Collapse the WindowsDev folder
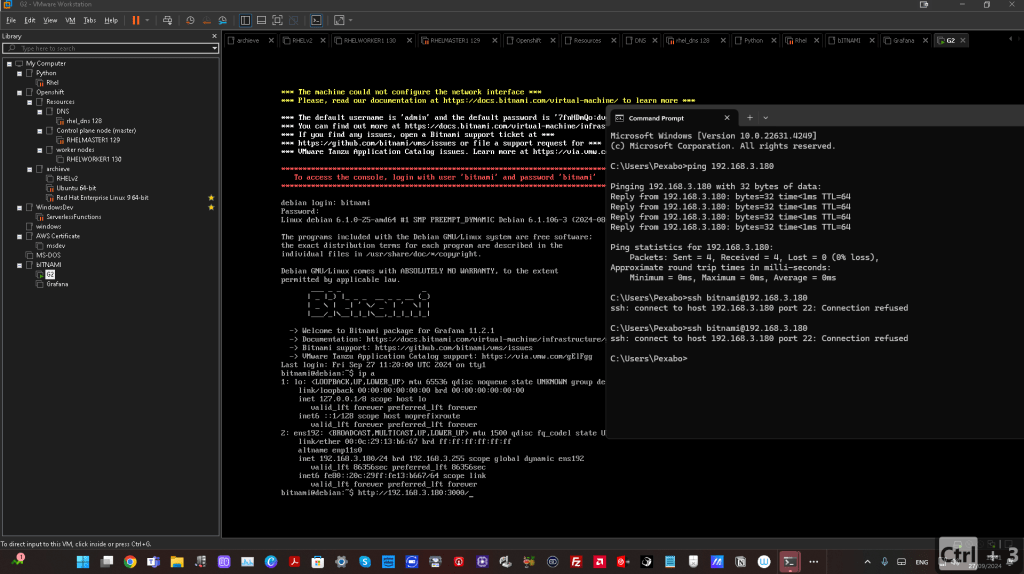 (x=20, y=208)
